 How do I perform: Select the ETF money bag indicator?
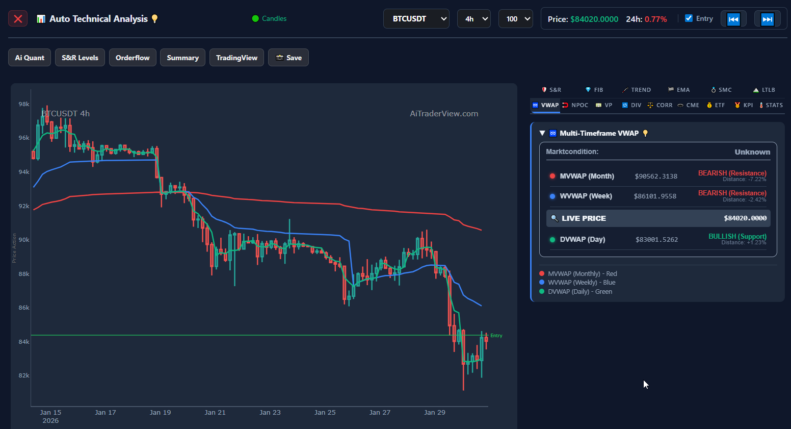click(x=716, y=104)
